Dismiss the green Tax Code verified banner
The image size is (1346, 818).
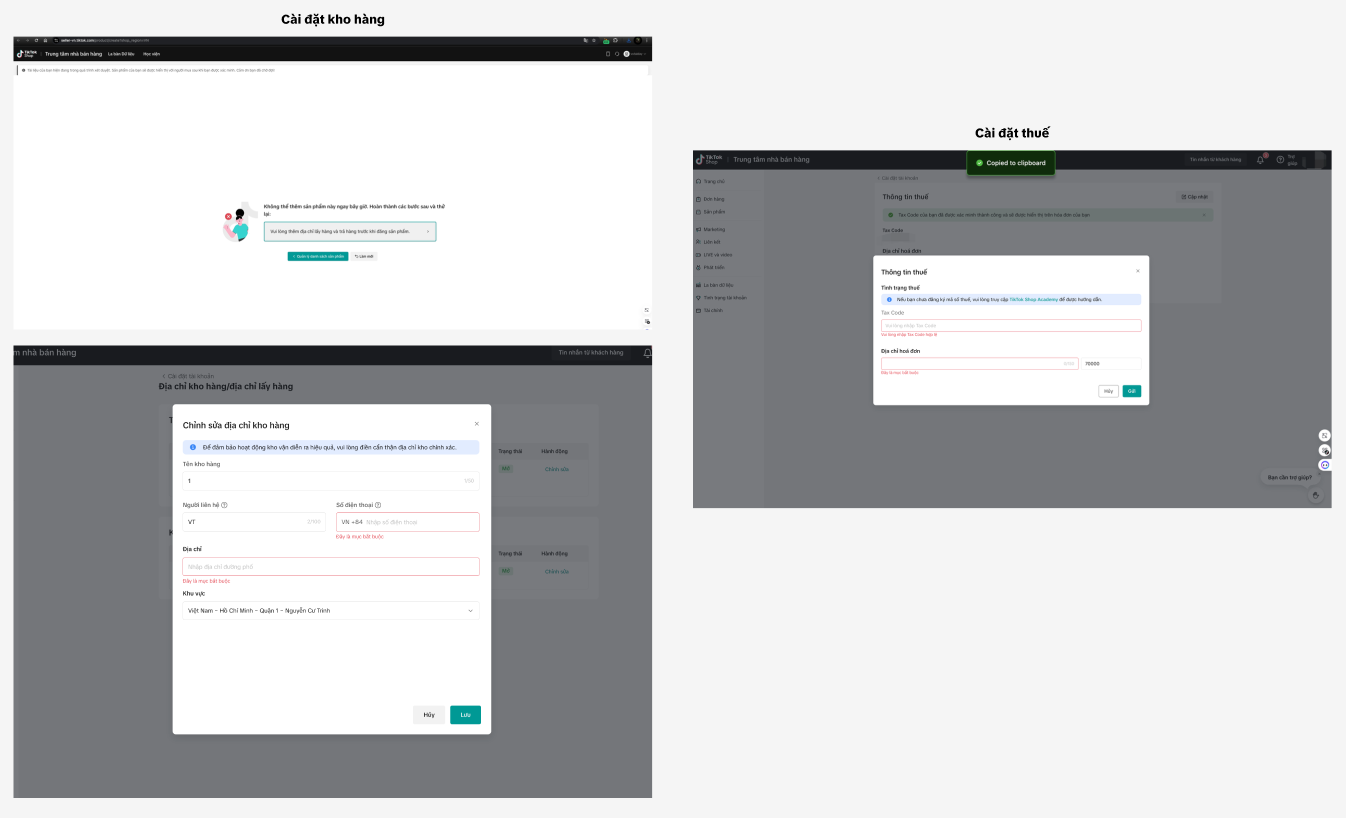coord(1203,215)
